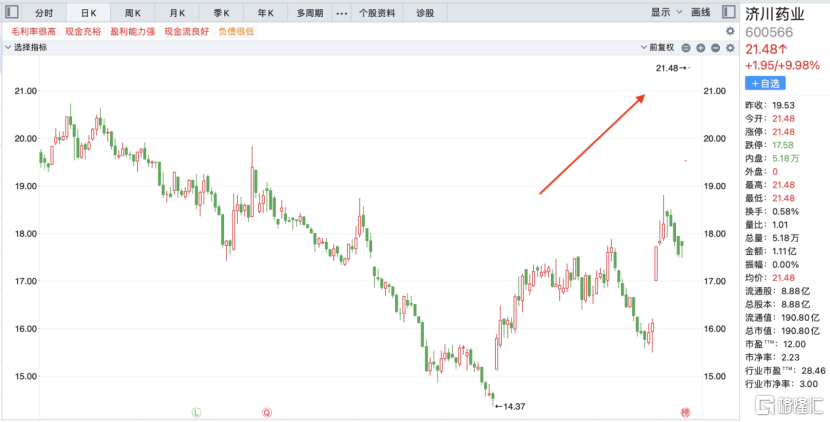This screenshot has height=422, width=830.
Task: Open the more tabs ellipsis menu
Action: [341, 13]
